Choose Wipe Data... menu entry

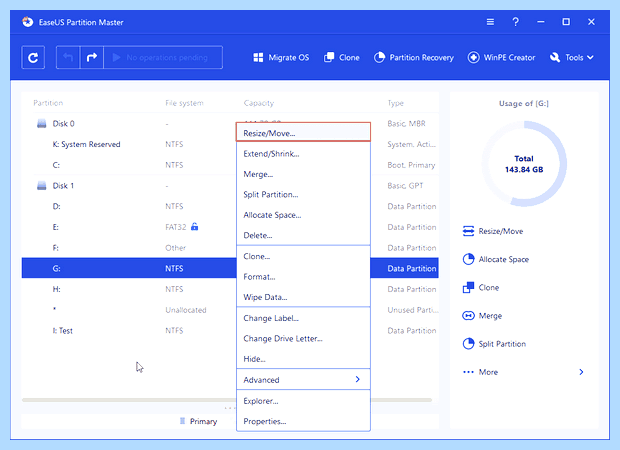tap(303, 297)
